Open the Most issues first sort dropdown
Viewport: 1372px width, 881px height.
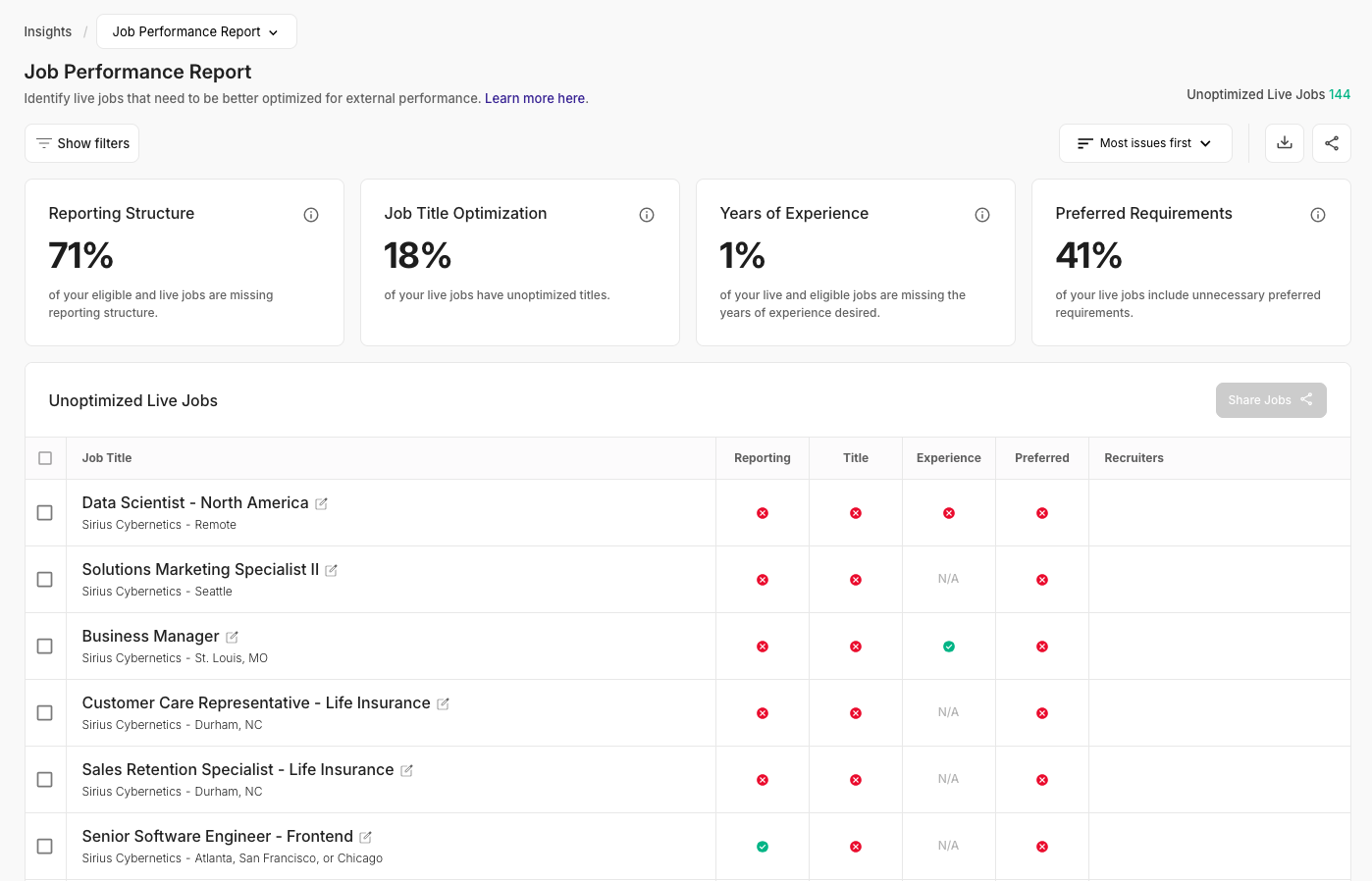tap(1144, 143)
